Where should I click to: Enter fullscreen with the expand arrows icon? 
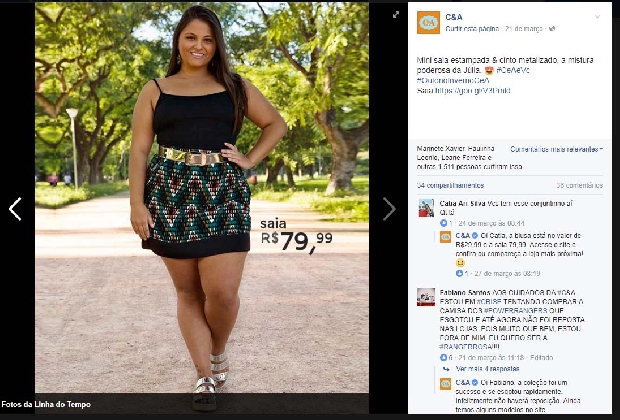(396, 15)
